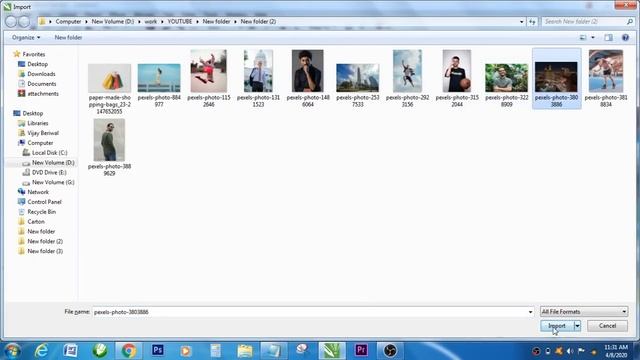This screenshot has width=640, height=360.
Task: Open view options dropdown arrow
Action: pyautogui.click(x=593, y=38)
